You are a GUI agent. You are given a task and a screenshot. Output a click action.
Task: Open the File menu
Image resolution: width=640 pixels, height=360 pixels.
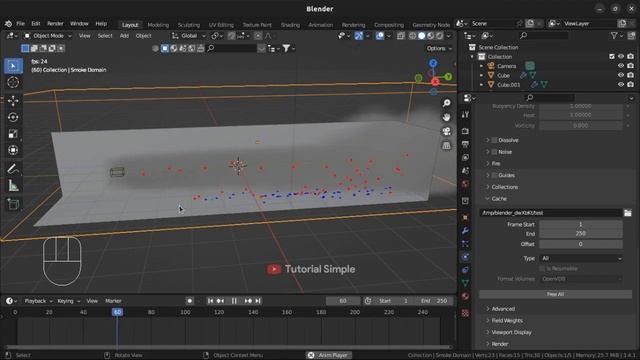(20, 24)
